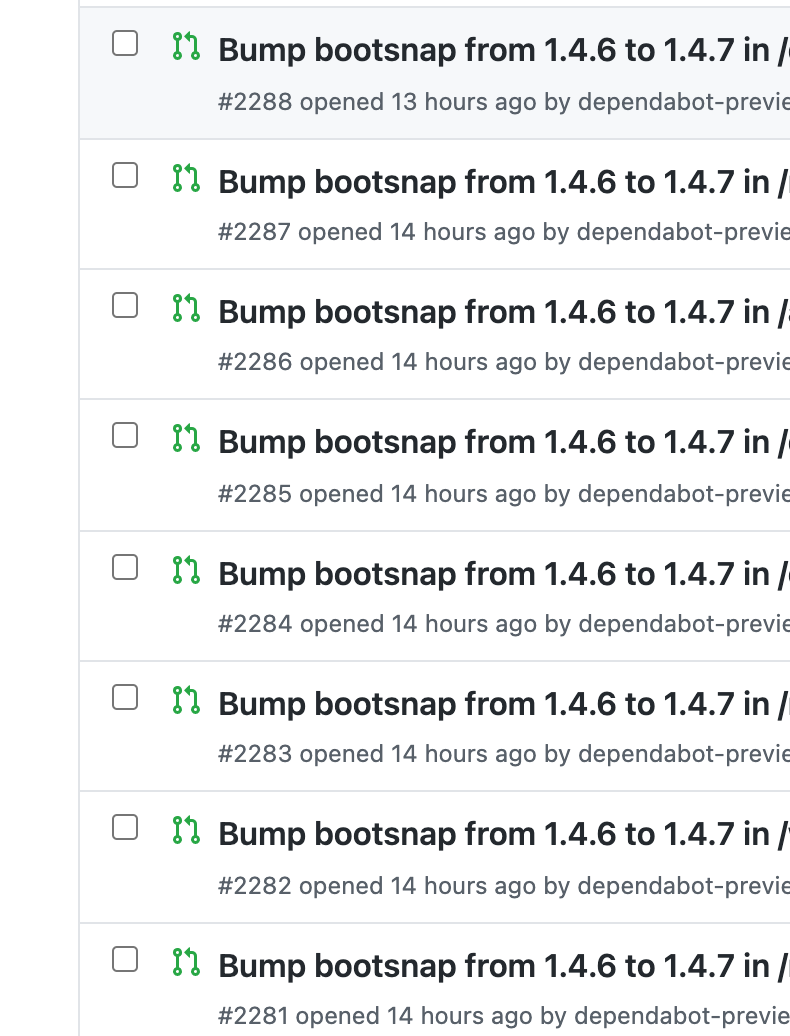790x1036 pixels.
Task: Click text '#2281 opened 14 hours ago'
Action: [x=375, y=1016]
